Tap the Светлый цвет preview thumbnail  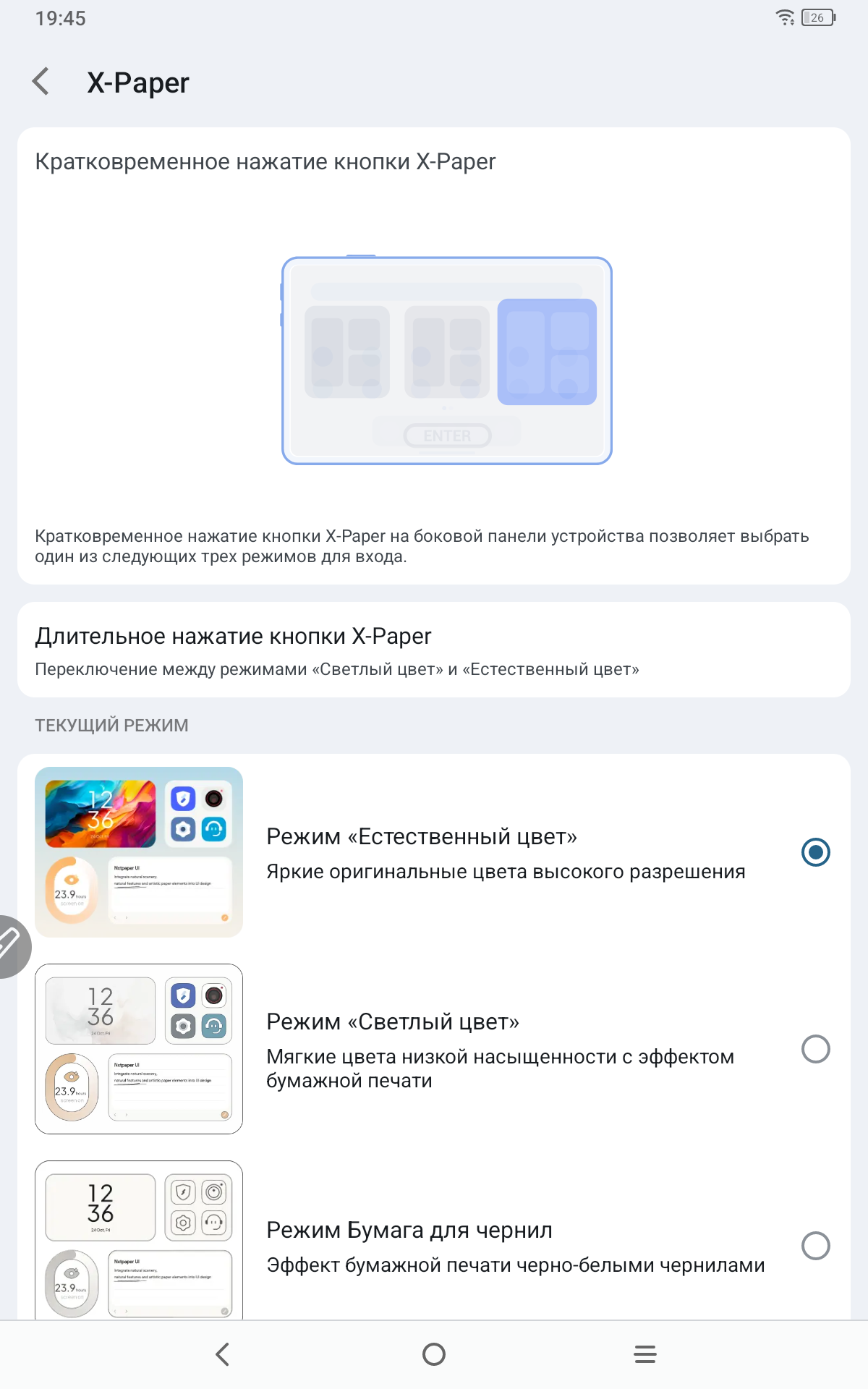click(139, 1049)
